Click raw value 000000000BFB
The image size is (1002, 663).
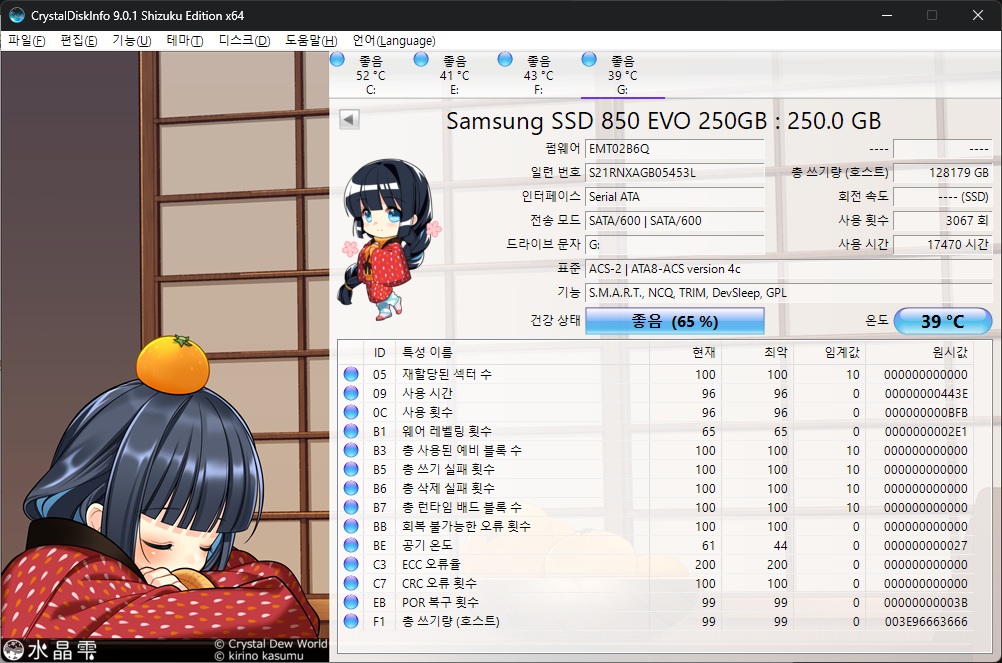pos(926,413)
